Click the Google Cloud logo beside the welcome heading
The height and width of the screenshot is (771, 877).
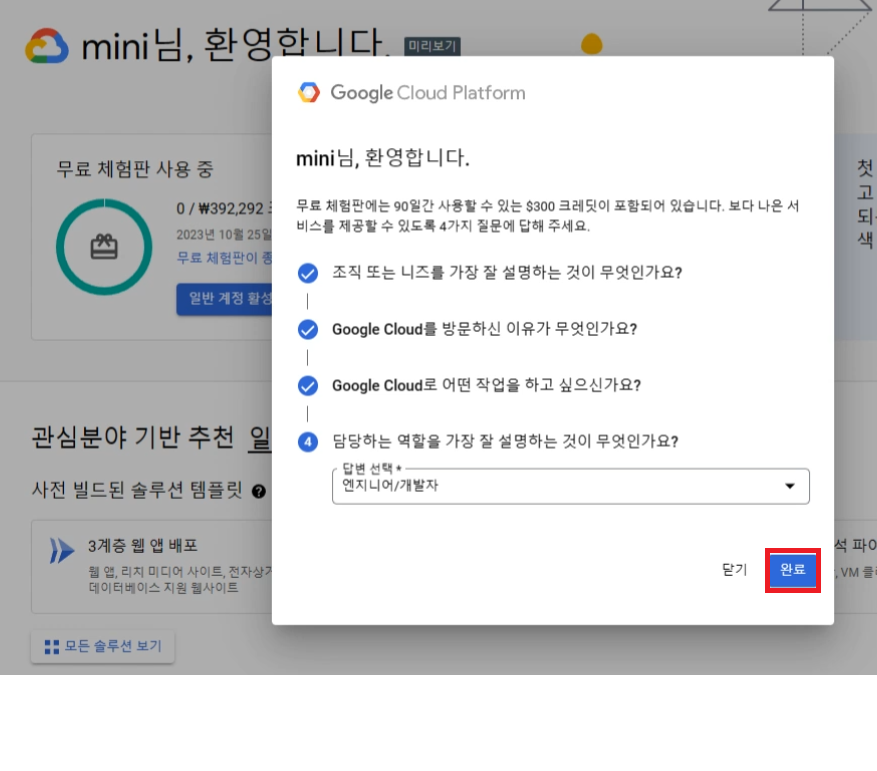[46, 46]
